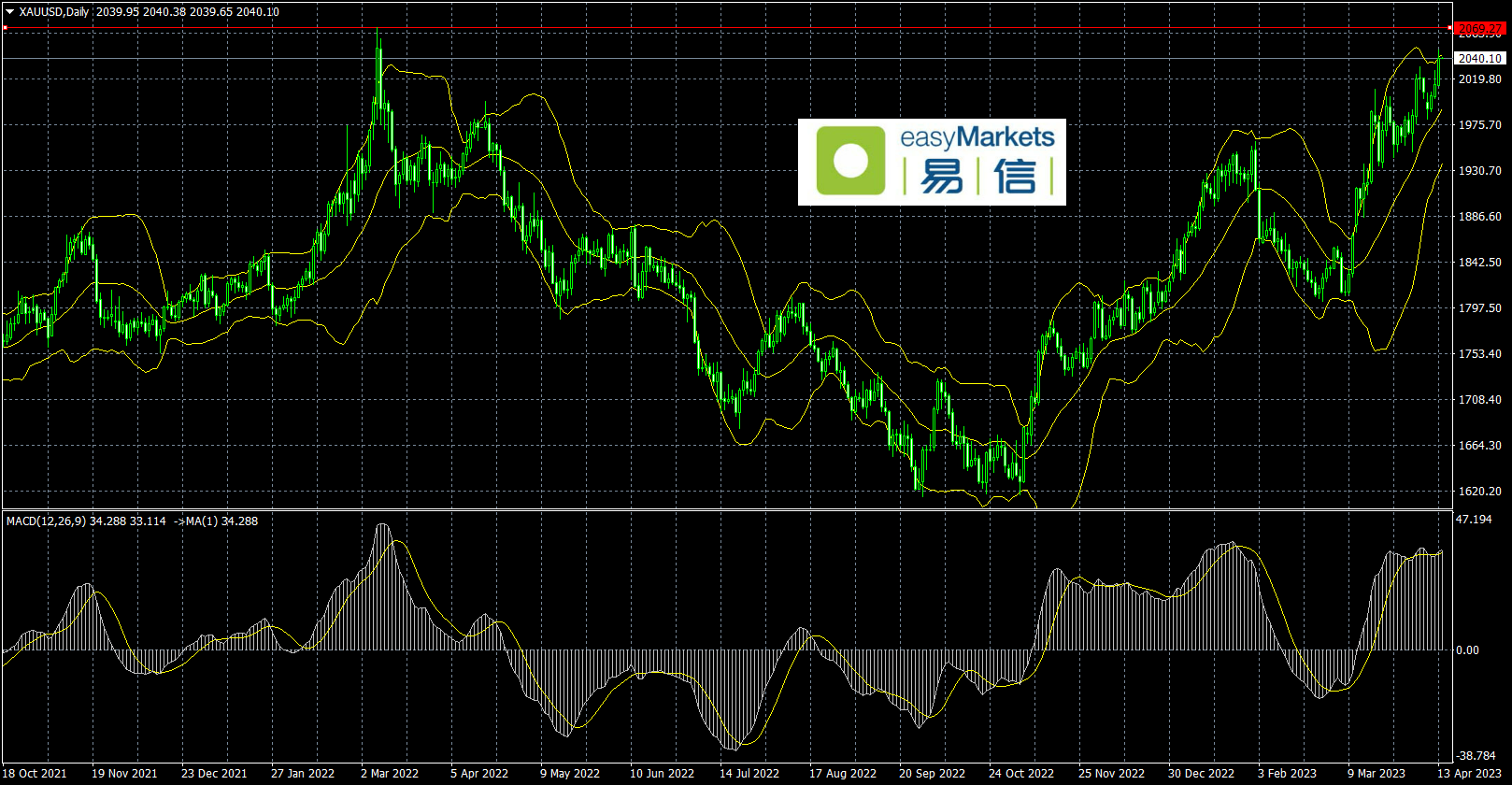Click the 1664.30 price axis label

[x=1480, y=446]
